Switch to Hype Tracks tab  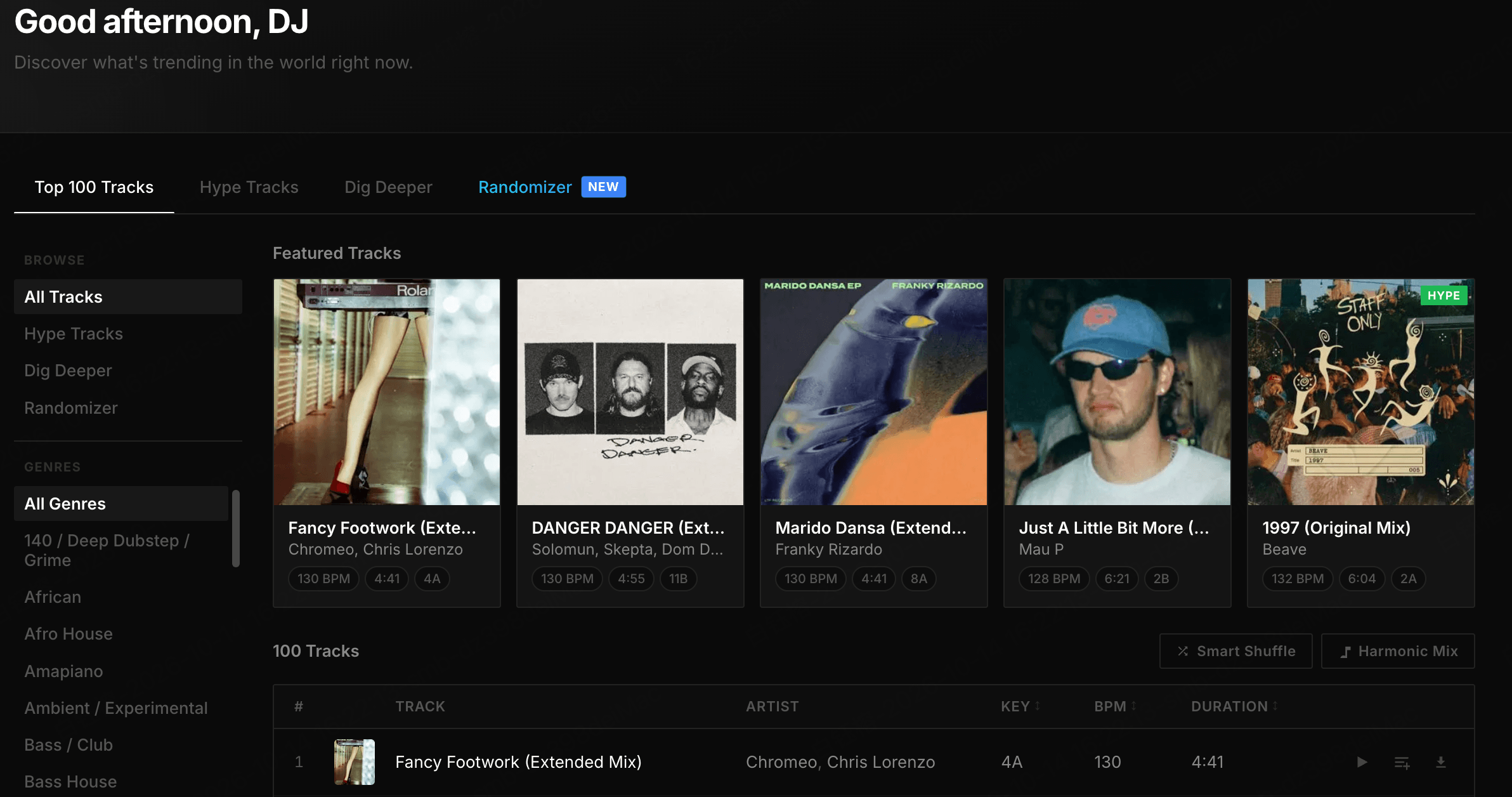pyautogui.click(x=249, y=187)
